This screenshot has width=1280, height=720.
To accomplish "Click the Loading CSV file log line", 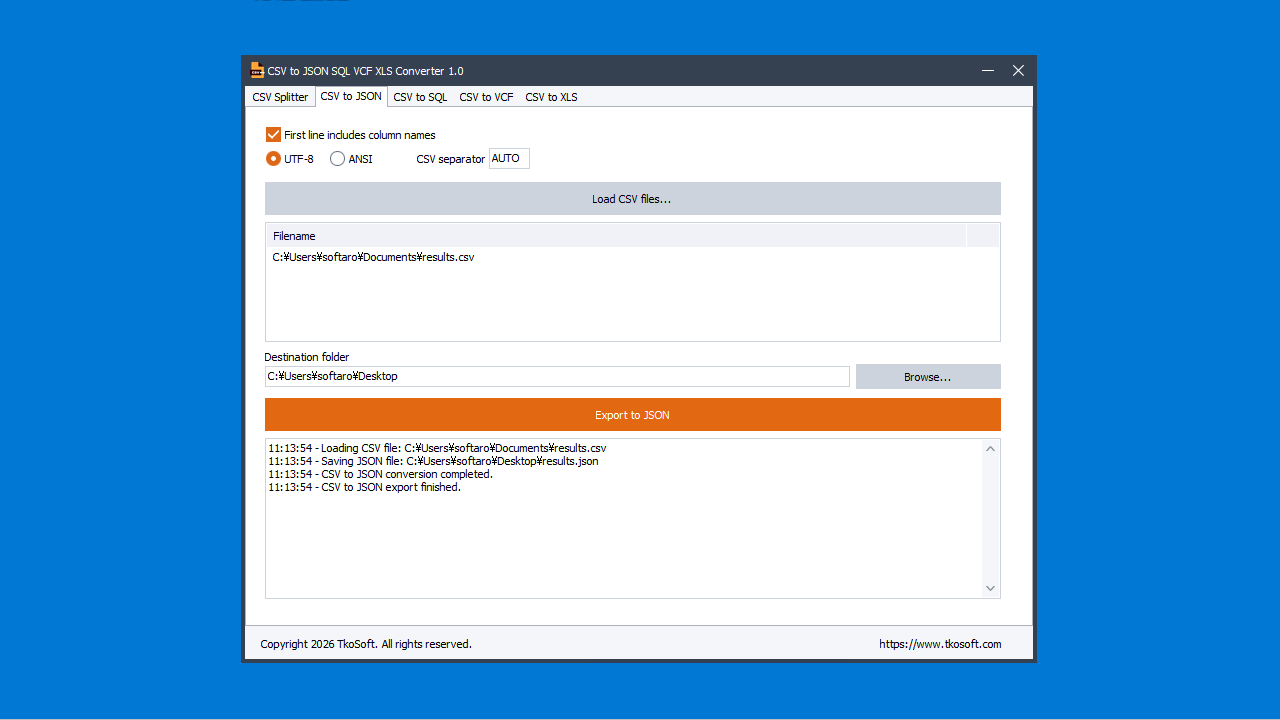I will pos(437,448).
